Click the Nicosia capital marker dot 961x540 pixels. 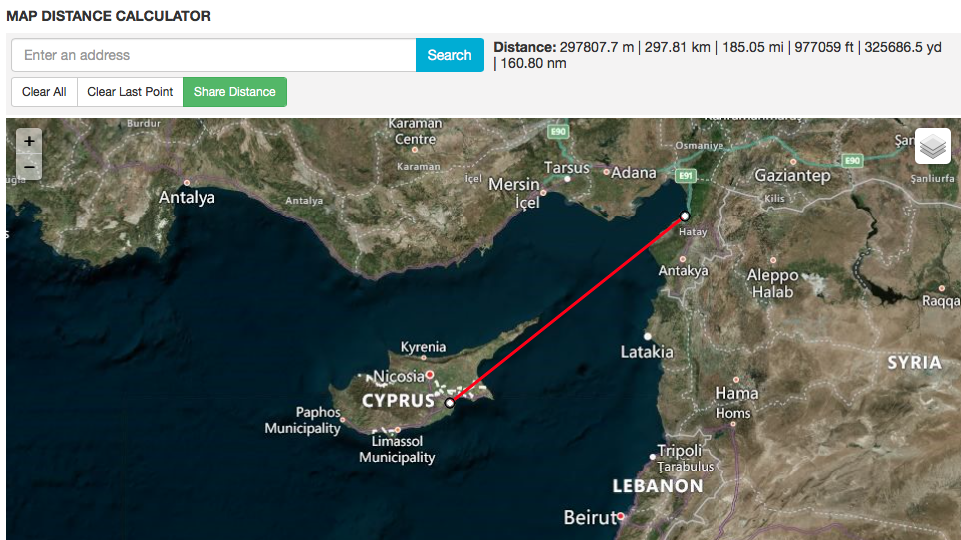coord(430,375)
